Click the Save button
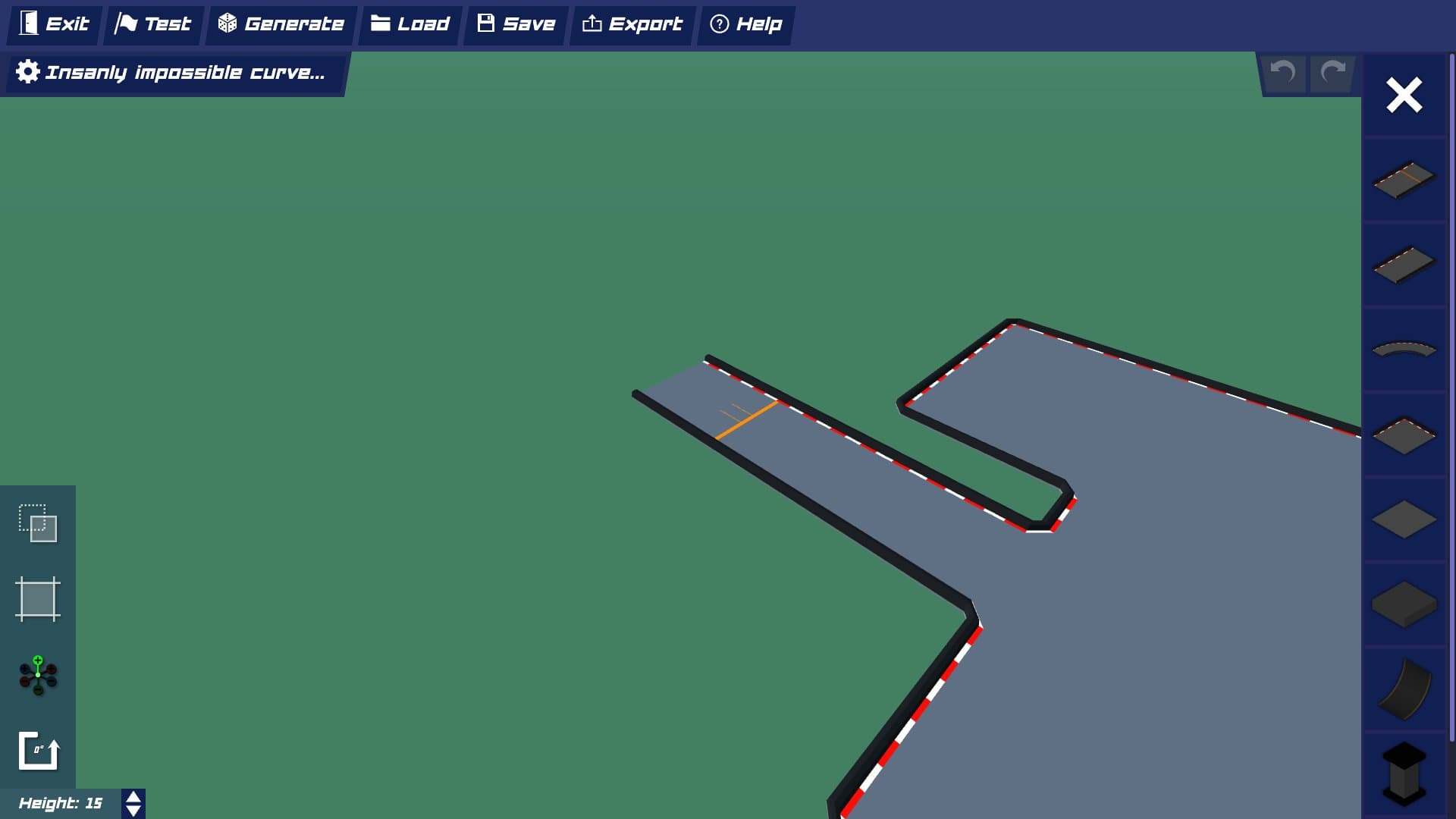 pos(516,24)
